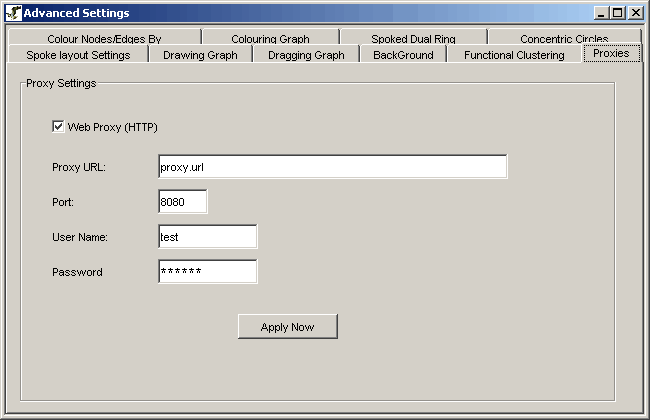Click the User Name input box

207,237
